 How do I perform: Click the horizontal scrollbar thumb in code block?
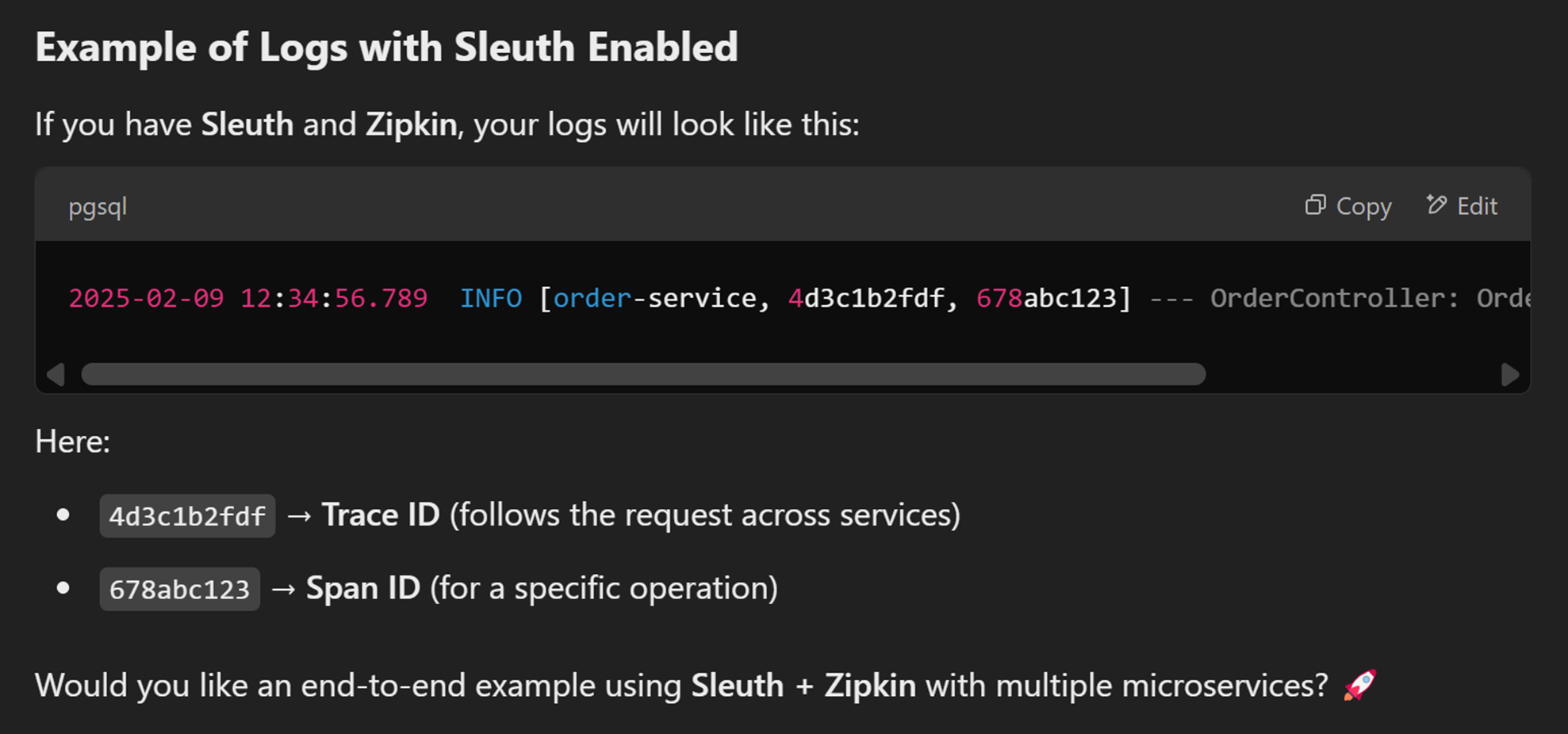(x=643, y=374)
